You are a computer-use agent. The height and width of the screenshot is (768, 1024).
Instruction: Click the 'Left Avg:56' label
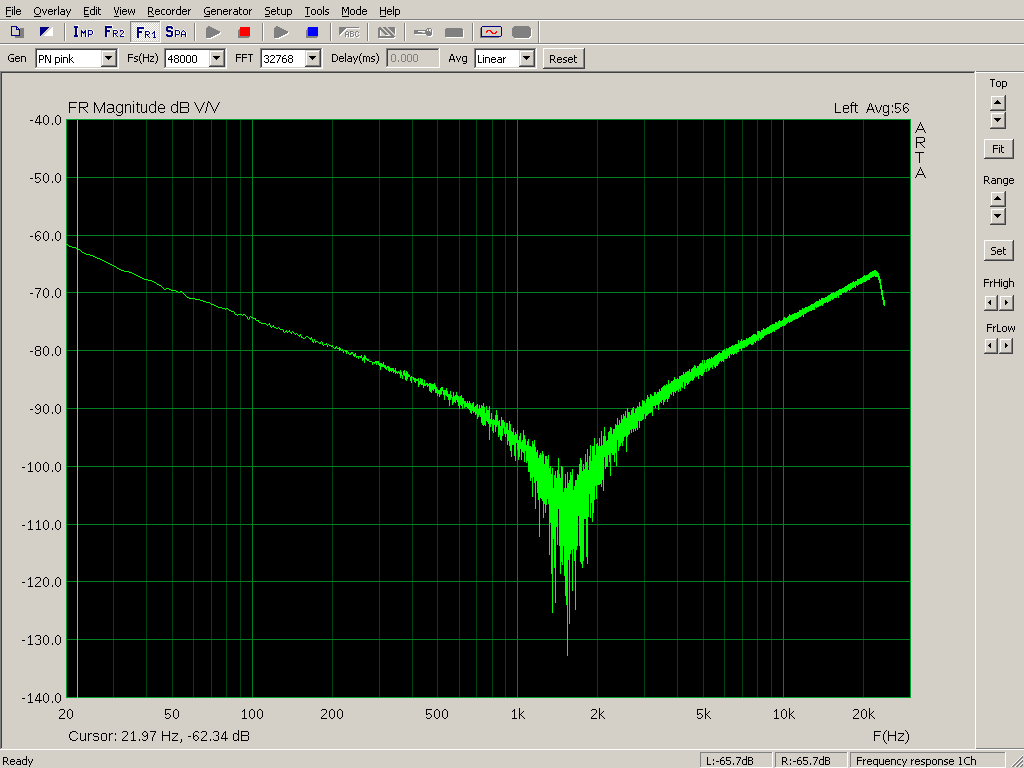pyautogui.click(x=871, y=108)
